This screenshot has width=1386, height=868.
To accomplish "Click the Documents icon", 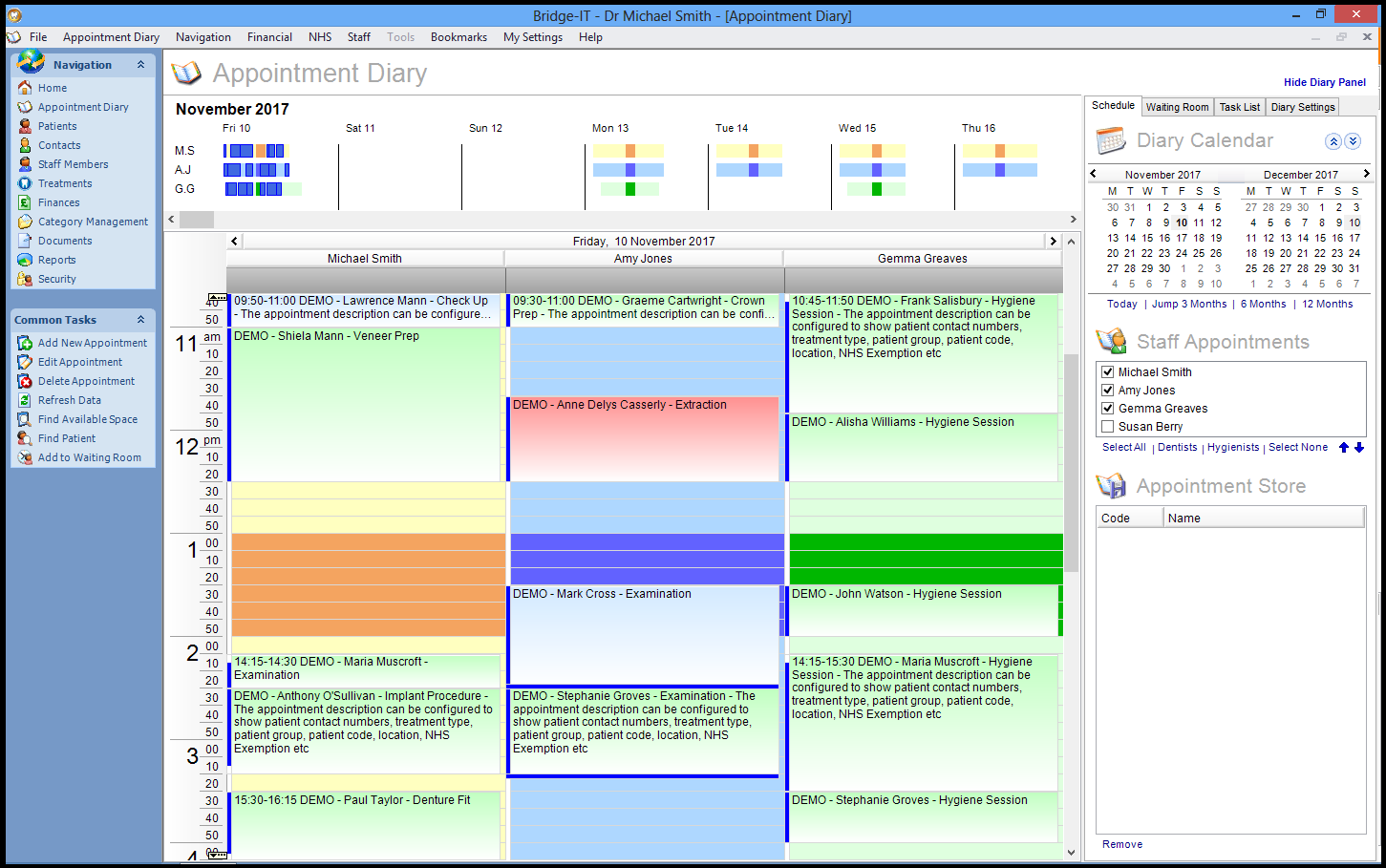I will point(25,241).
